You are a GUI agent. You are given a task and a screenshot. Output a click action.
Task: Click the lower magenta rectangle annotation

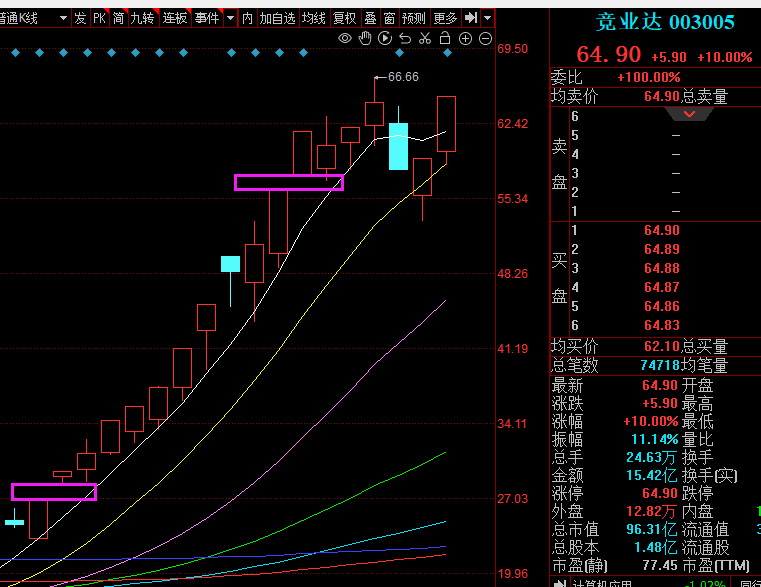[54, 492]
